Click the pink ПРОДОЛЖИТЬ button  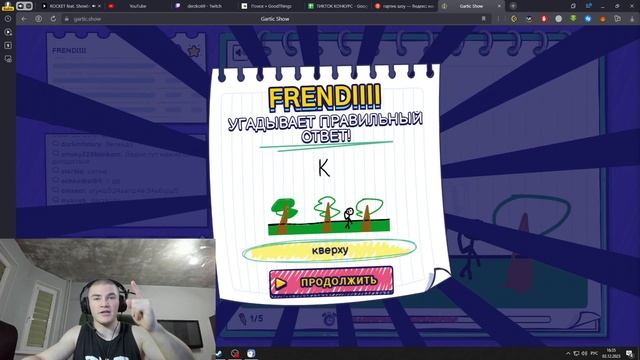[331, 281]
